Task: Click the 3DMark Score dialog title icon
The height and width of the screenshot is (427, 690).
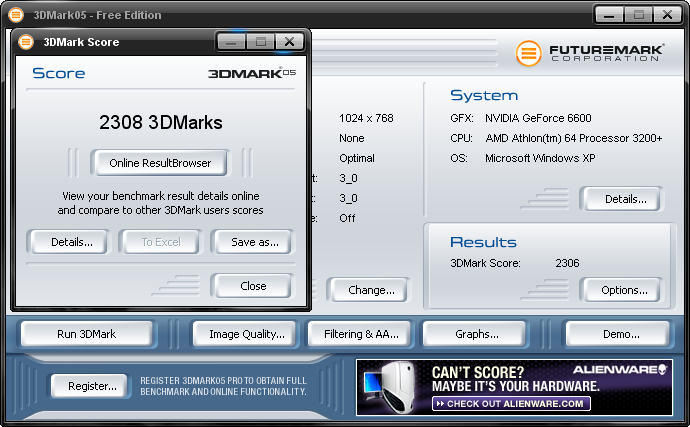Action: point(26,42)
